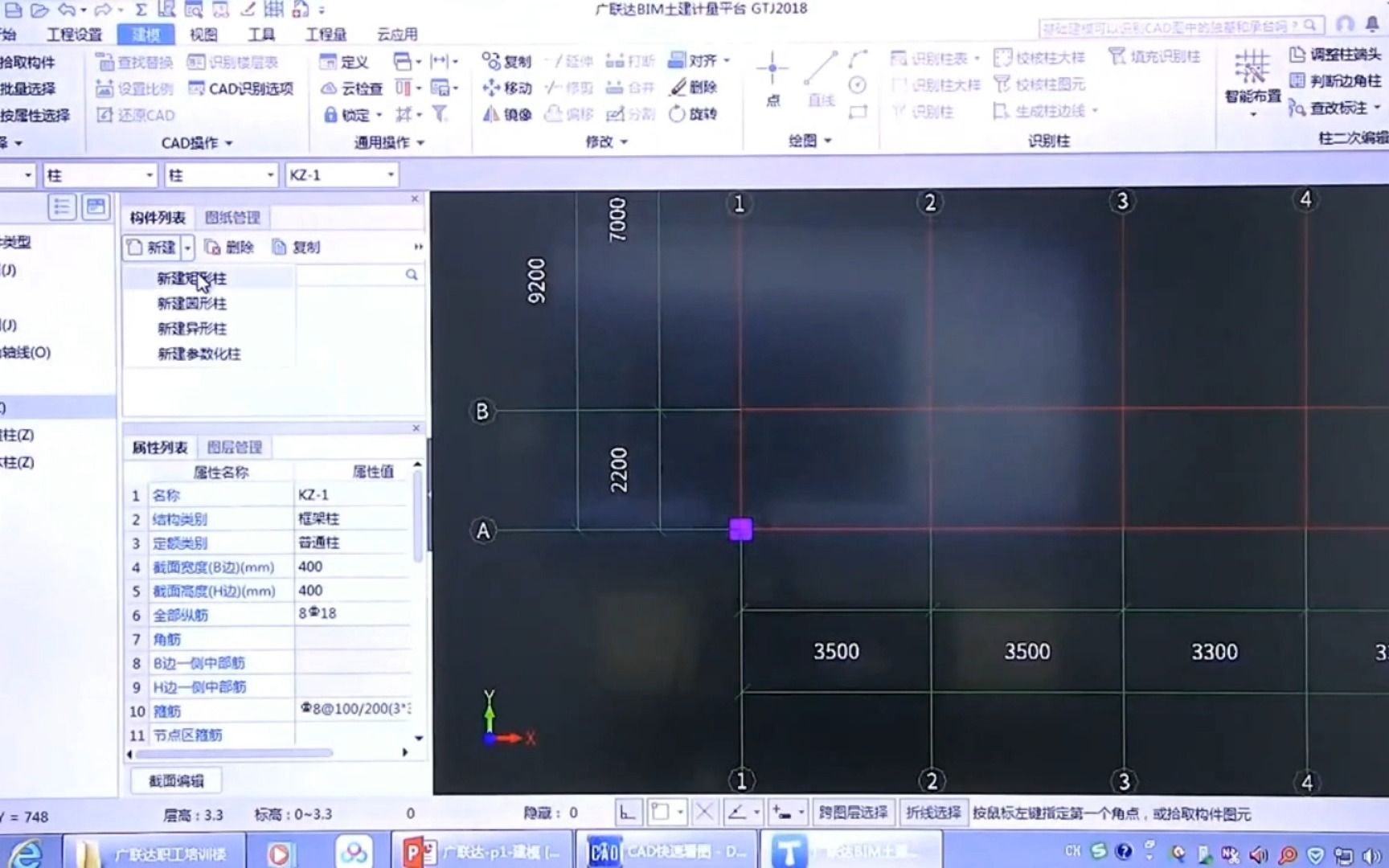Toggle the orthogonal mode icon in status bar
The image size is (1389, 868).
point(628,813)
